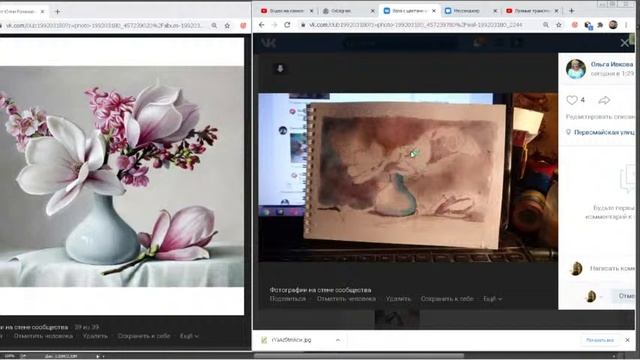Click Удалить under the right photo
Viewport: 640px width, 360px height.
(398, 299)
